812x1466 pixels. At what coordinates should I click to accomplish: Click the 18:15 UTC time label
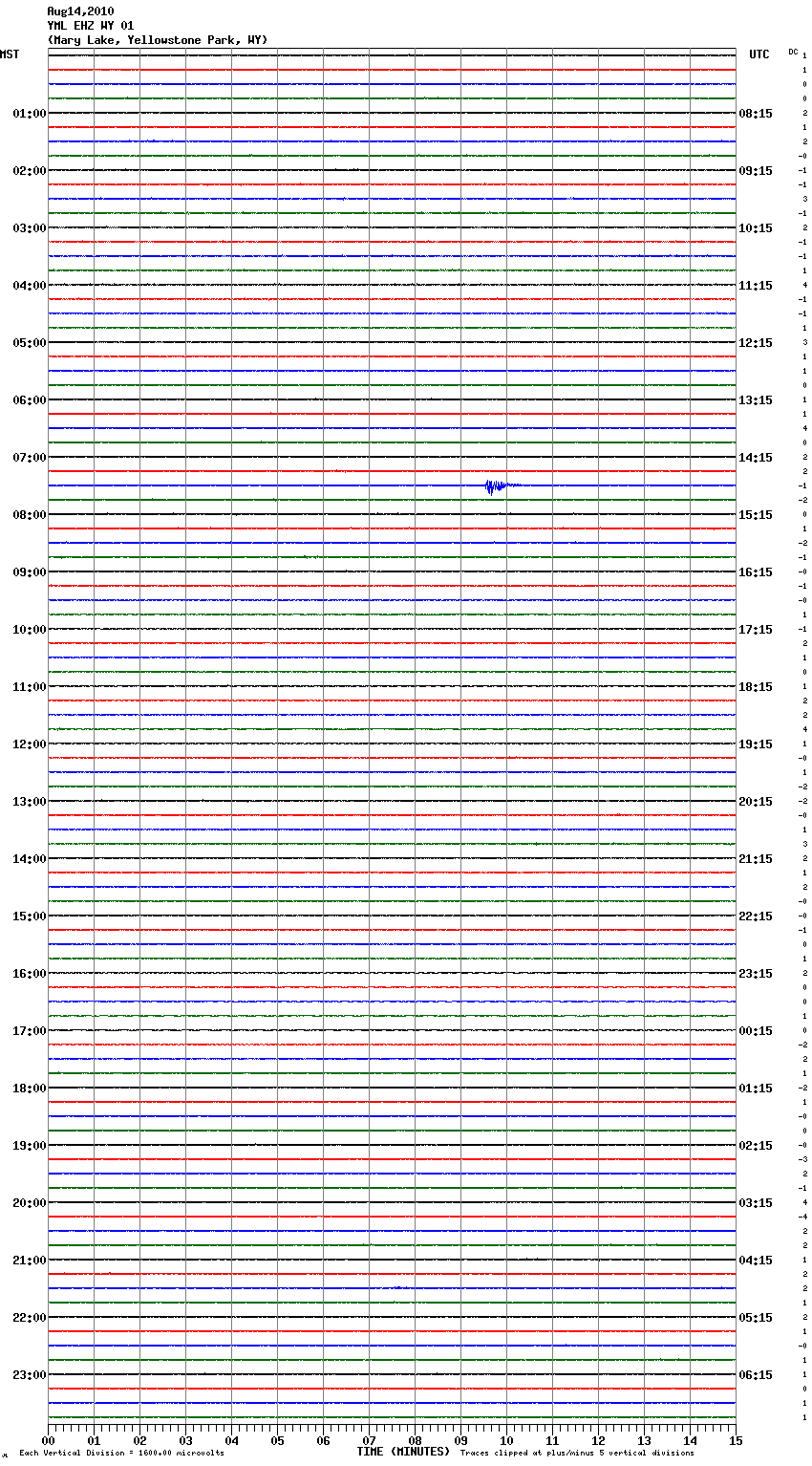[756, 687]
